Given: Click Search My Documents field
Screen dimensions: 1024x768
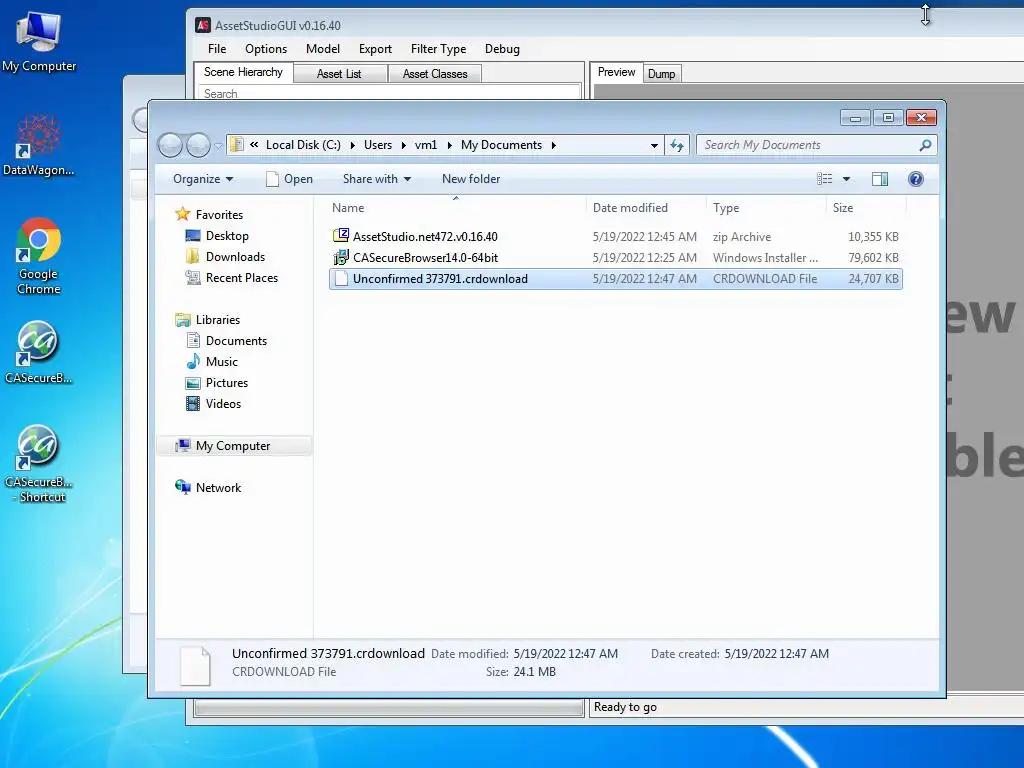Looking at the screenshot, I should [x=816, y=145].
